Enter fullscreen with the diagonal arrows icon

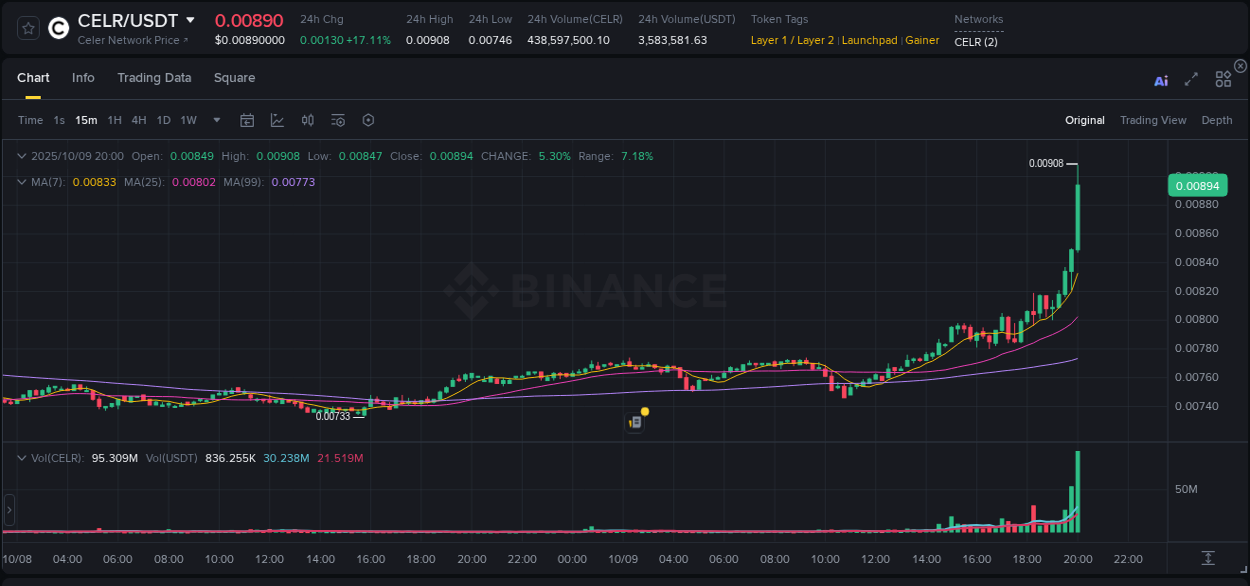pos(1191,80)
